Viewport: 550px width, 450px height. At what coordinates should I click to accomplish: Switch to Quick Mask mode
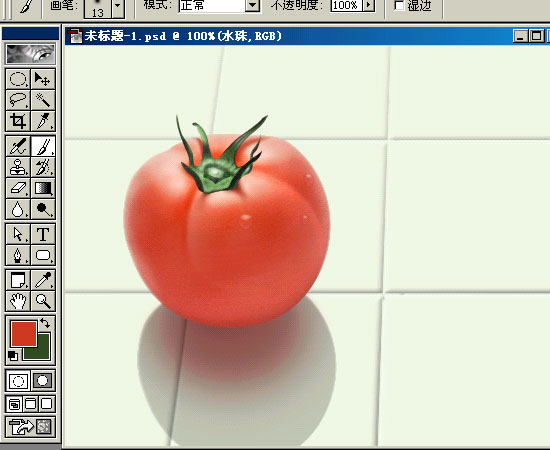[x=43, y=381]
